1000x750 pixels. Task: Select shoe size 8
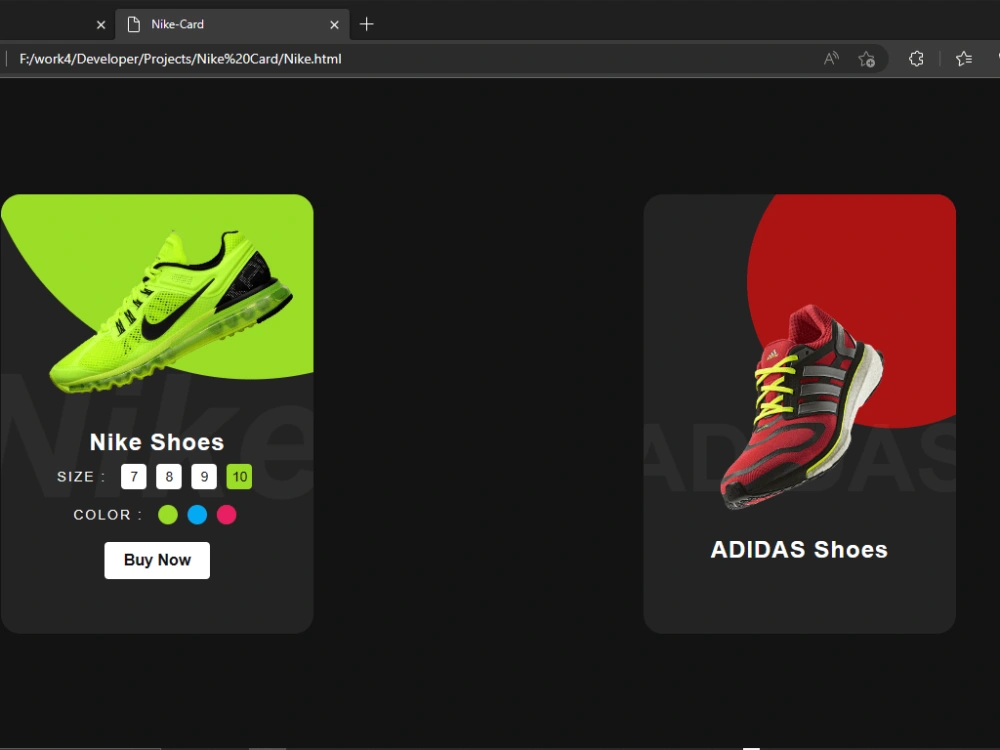point(169,477)
